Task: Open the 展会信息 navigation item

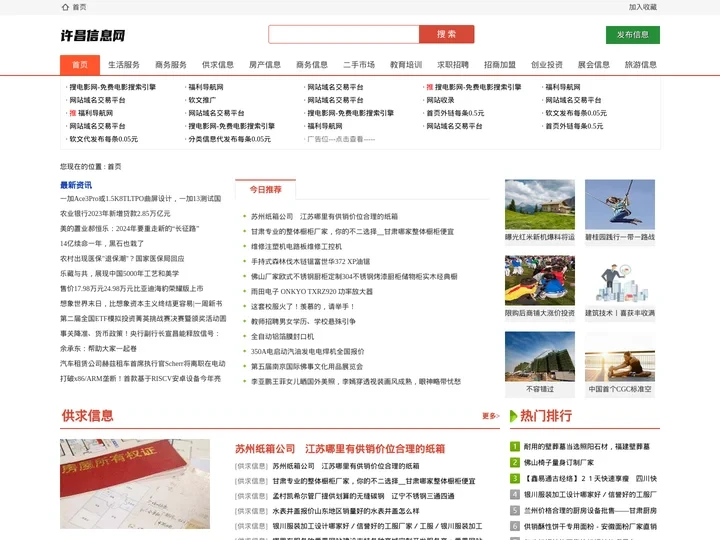Action: (x=594, y=65)
